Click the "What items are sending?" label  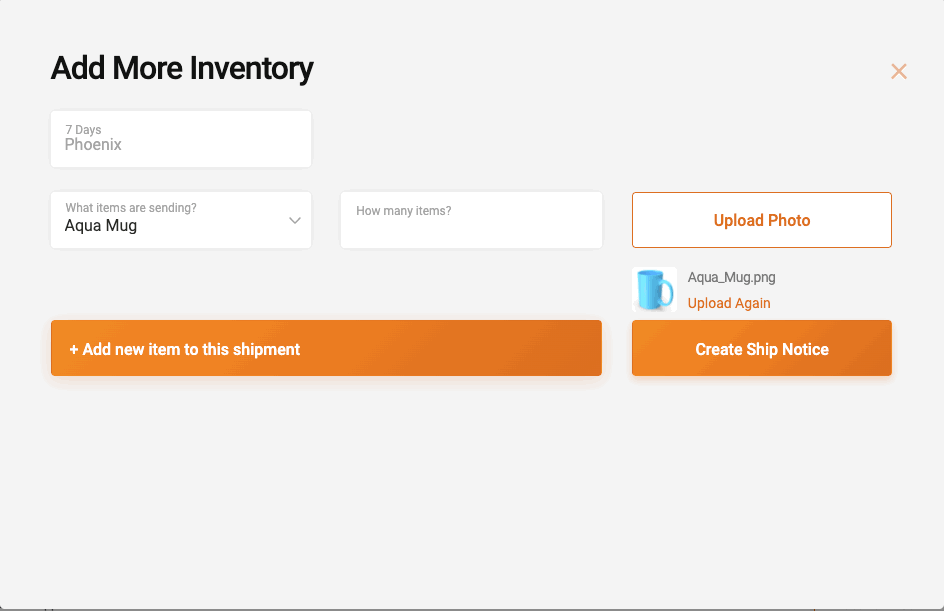coord(131,208)
